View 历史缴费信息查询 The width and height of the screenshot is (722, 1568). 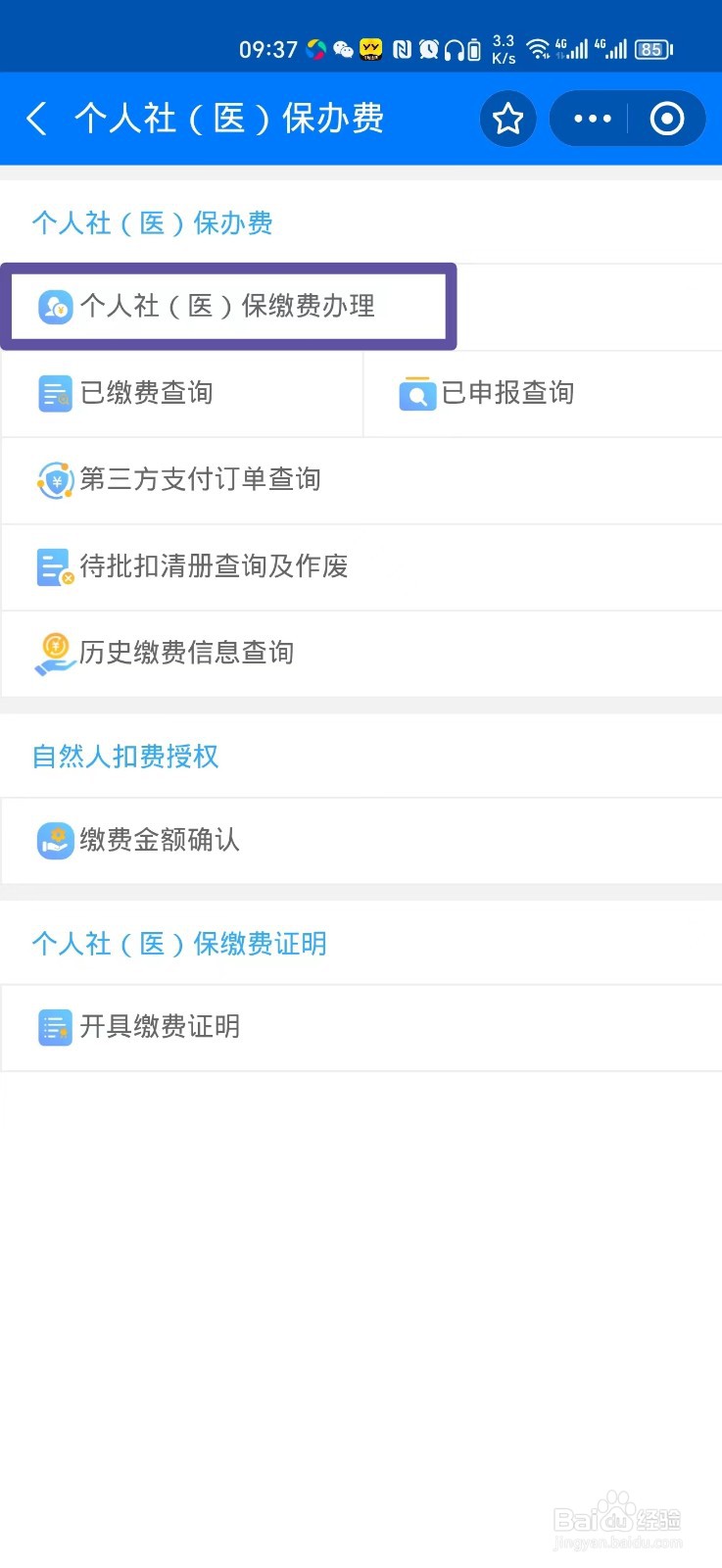[x=186, y=654]
